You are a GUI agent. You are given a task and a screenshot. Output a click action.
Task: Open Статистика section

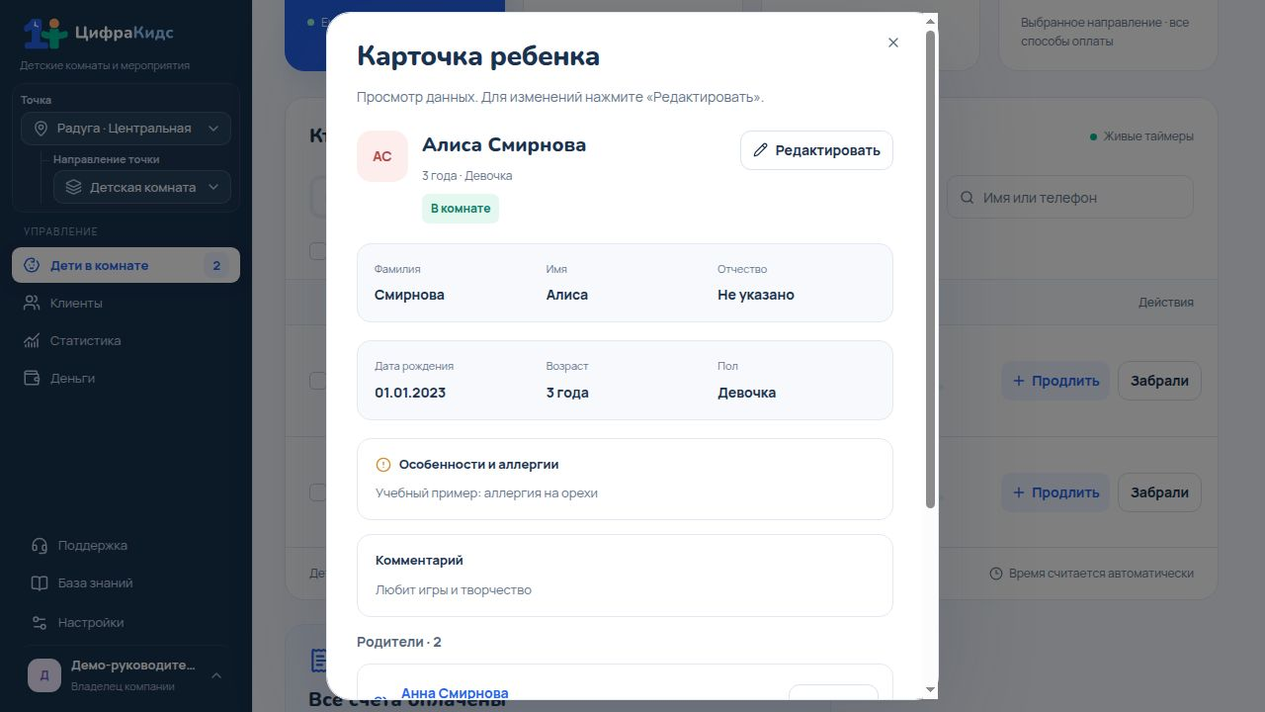pos(126,341)
